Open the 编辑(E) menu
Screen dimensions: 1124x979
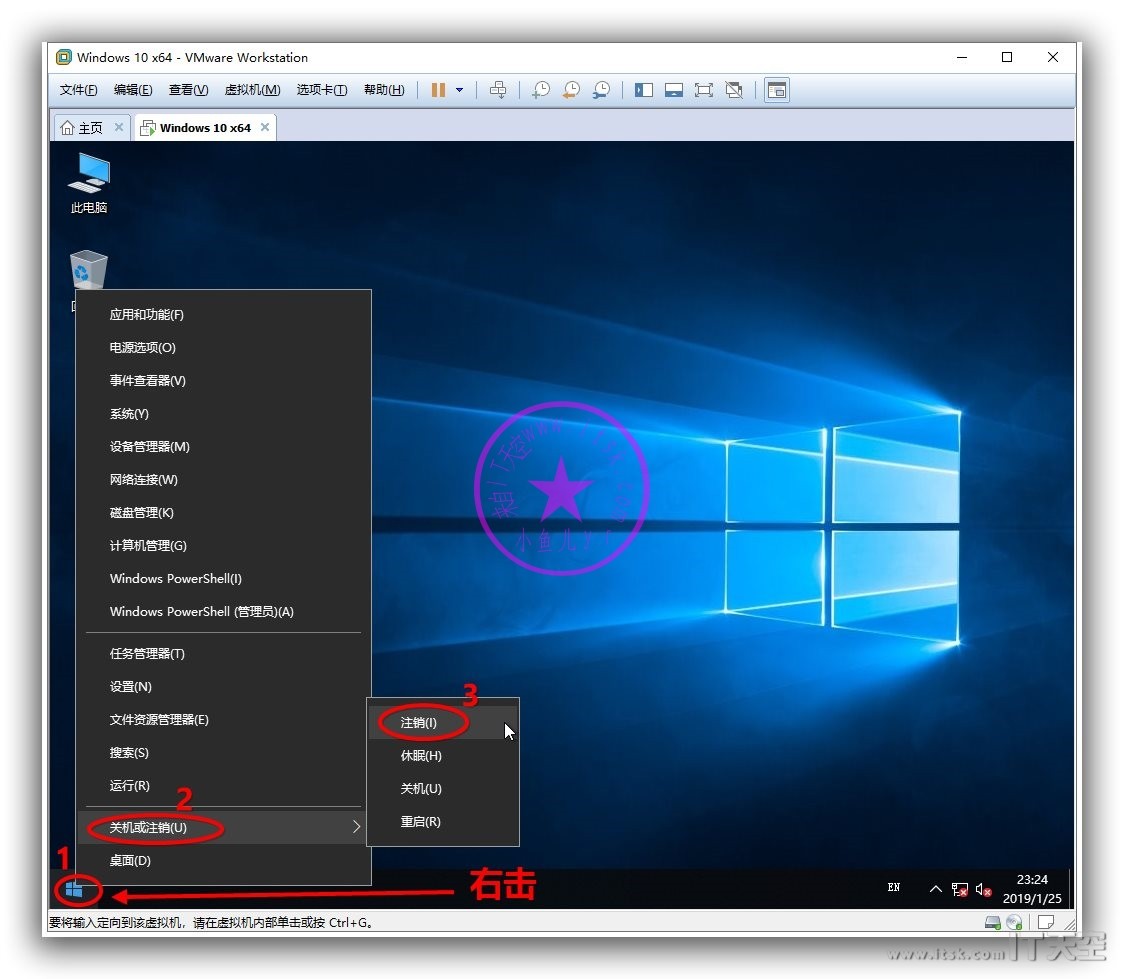[133, 90]
